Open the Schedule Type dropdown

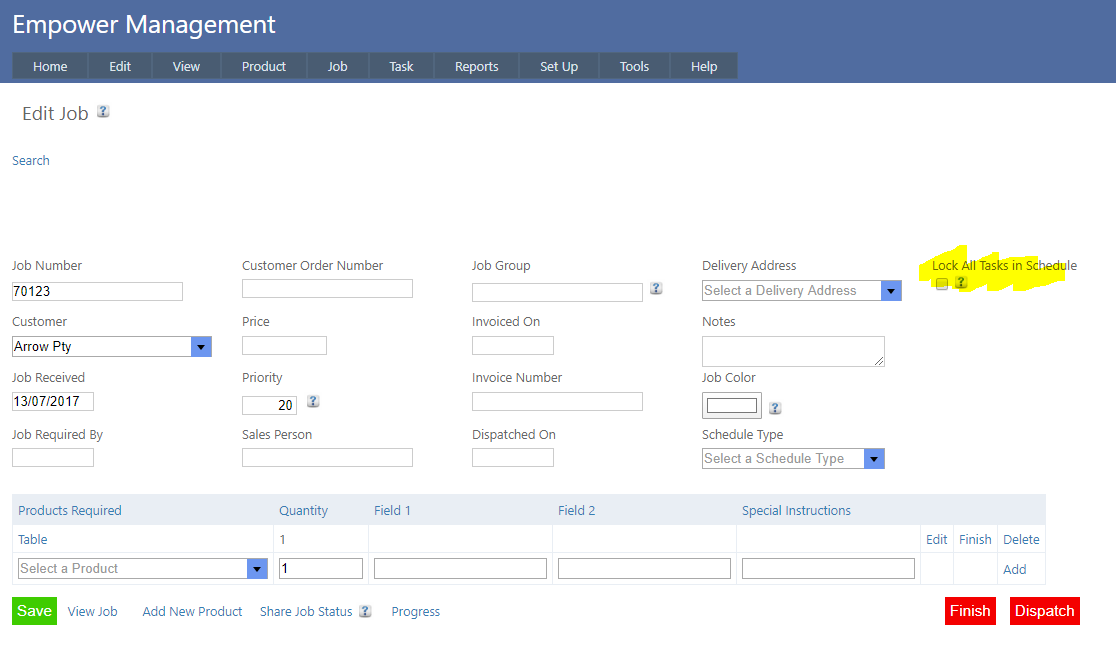(x=874, y=459)
